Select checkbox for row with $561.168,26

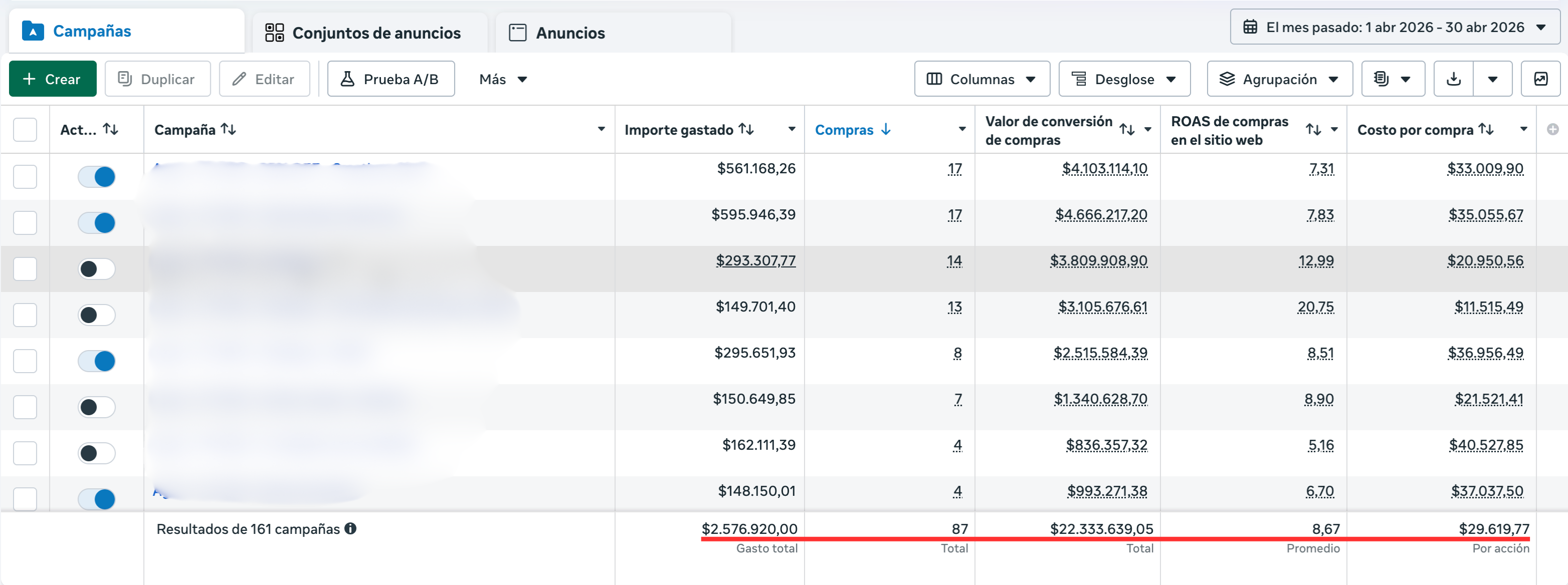[25, 177]
